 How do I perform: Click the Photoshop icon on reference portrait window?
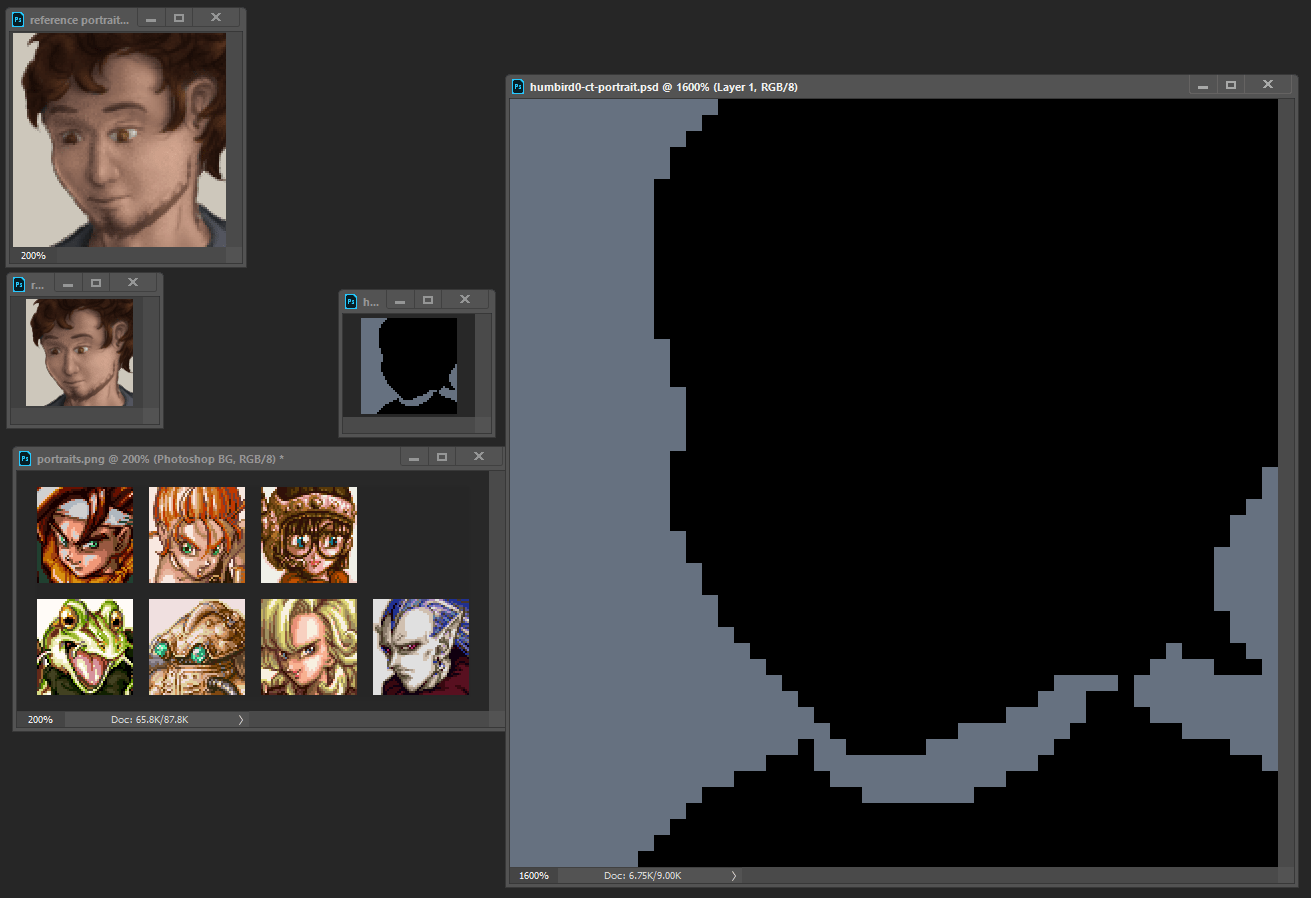[18, 19]
